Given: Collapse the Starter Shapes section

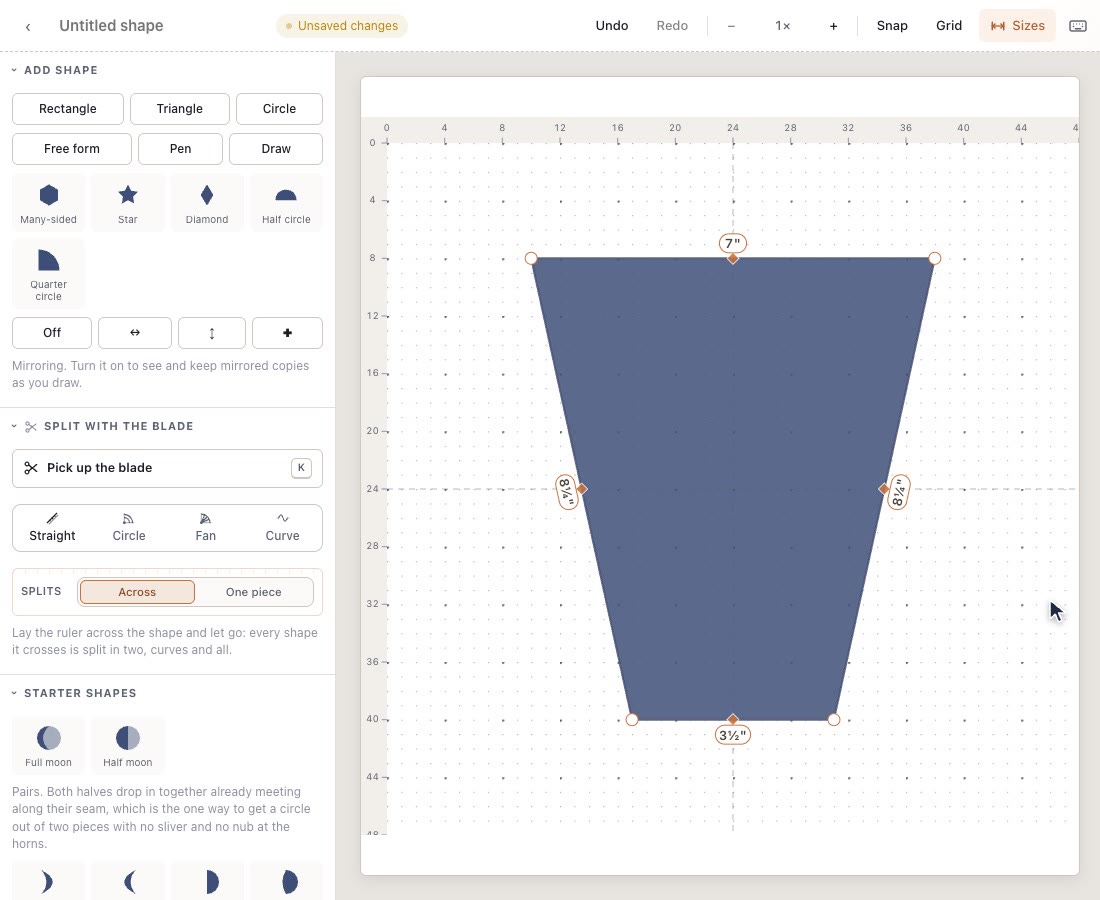Looking at the screenshot, I should (74, 693).
